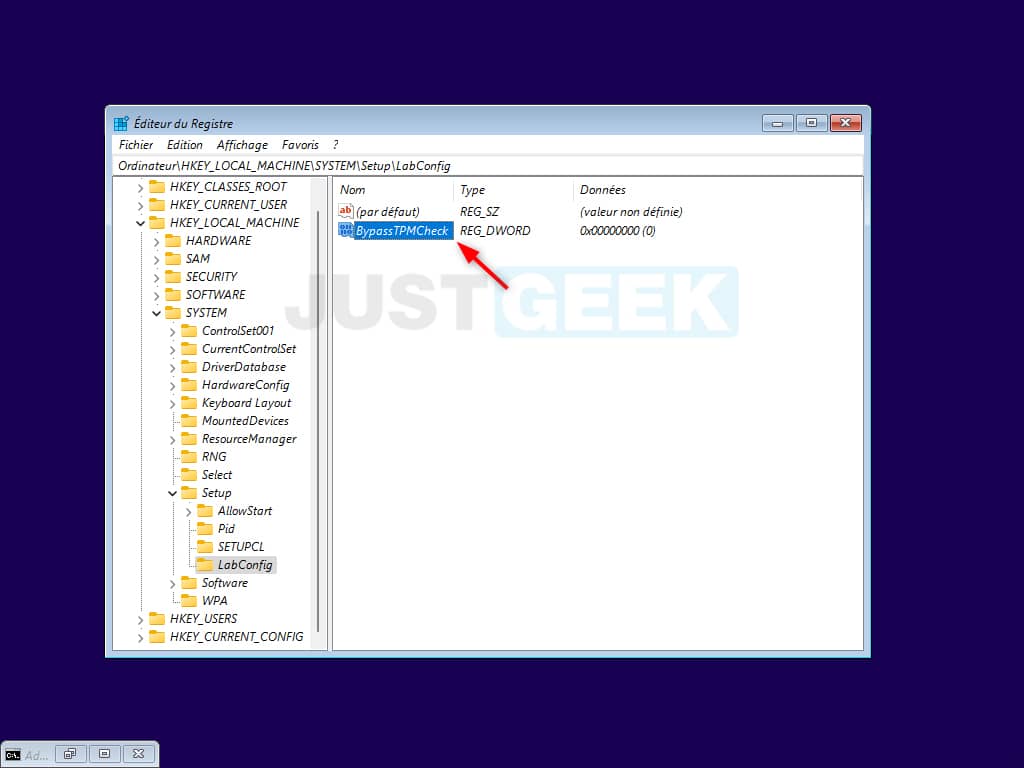
Task: Click the REG_DWORD type cell
Action: click(x=495, y=231)
